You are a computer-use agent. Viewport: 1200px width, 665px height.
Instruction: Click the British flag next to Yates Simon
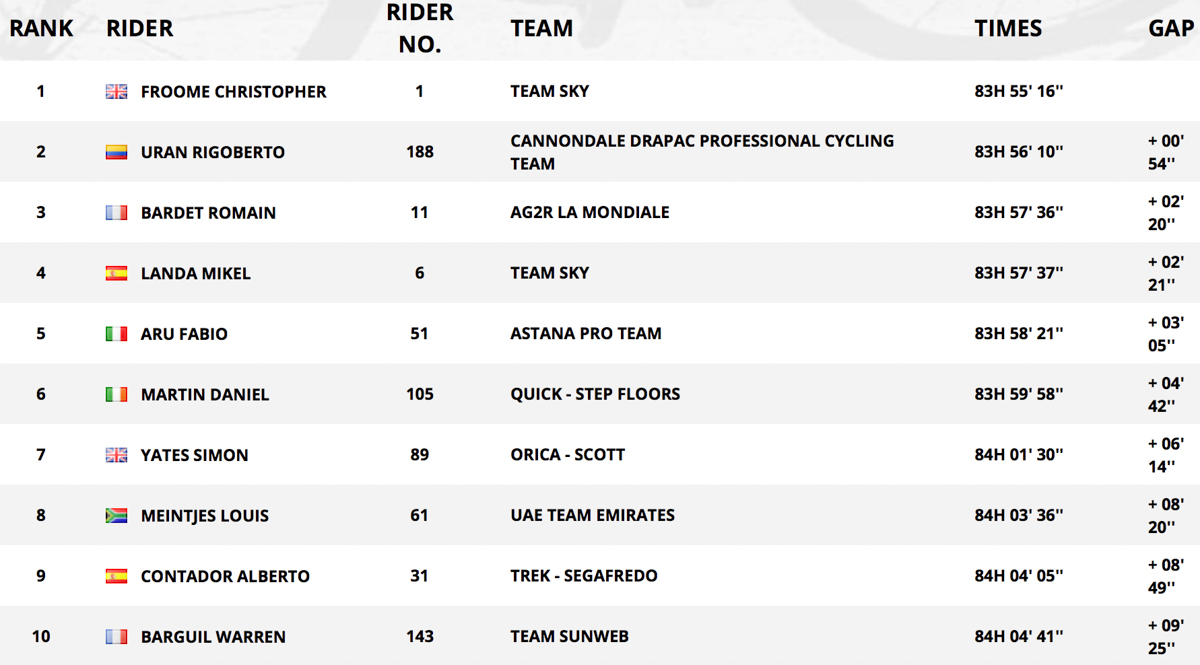click(116, 455)
